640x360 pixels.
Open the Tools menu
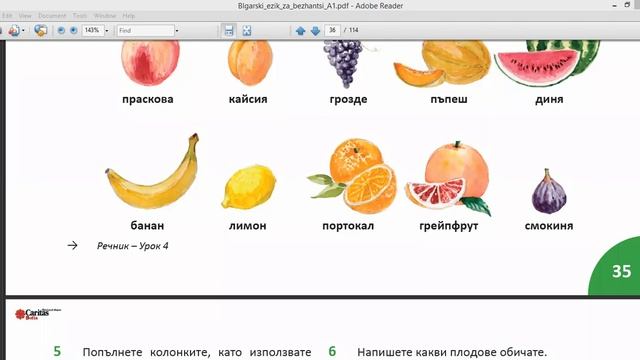80,16
